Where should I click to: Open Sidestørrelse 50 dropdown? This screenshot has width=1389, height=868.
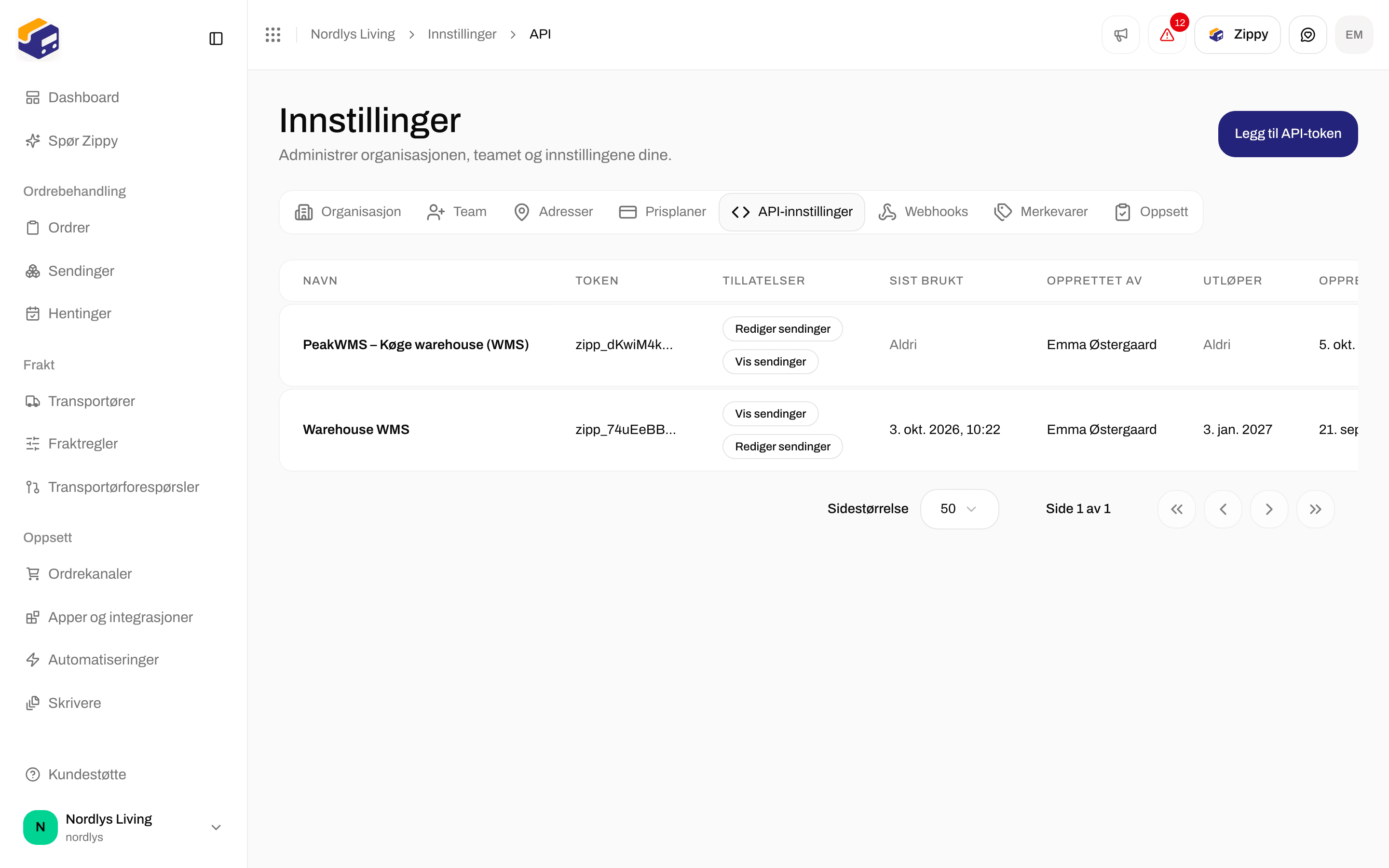[959, 509]
